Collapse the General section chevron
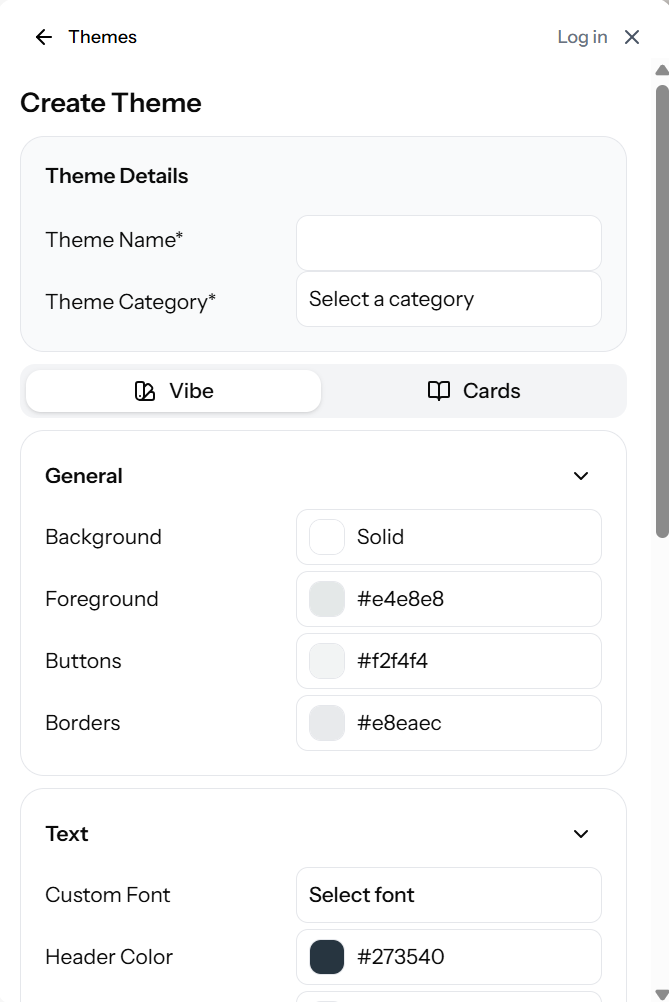The width and height of the screenshot is (669, 1002). pos(580,476)
